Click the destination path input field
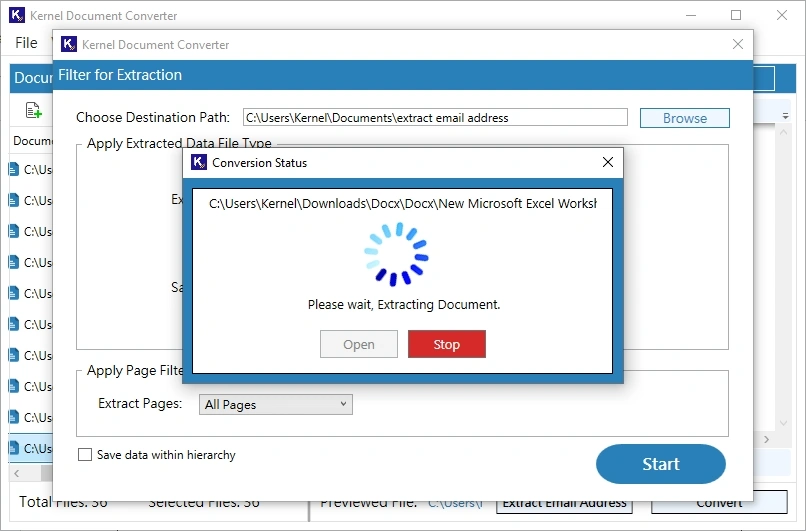The height and width of the screenshot is (531, 806). point(435,117)
